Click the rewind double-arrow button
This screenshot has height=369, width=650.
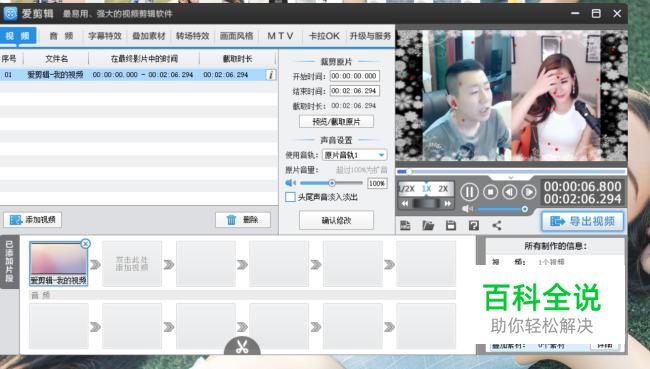[x=405, y=204]
